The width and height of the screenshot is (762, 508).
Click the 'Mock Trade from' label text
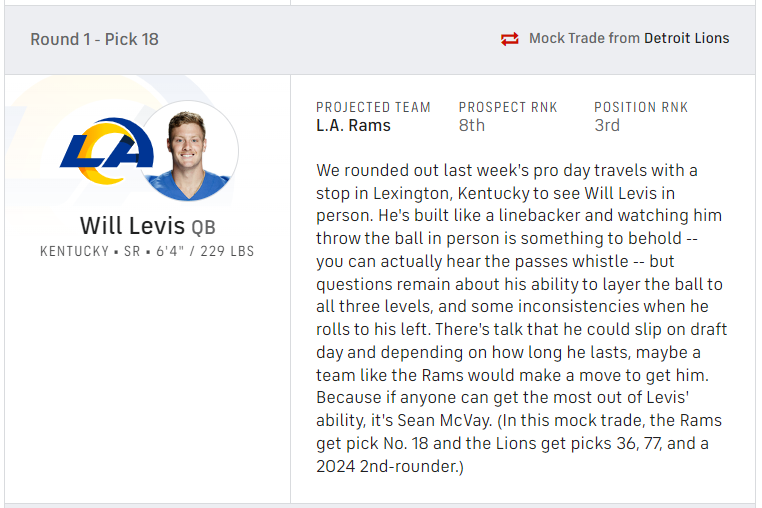point(584,39)
